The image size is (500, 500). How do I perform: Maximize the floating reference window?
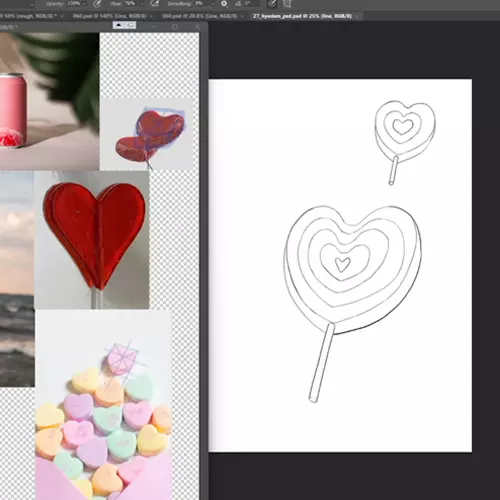click(x=175, y=26)
